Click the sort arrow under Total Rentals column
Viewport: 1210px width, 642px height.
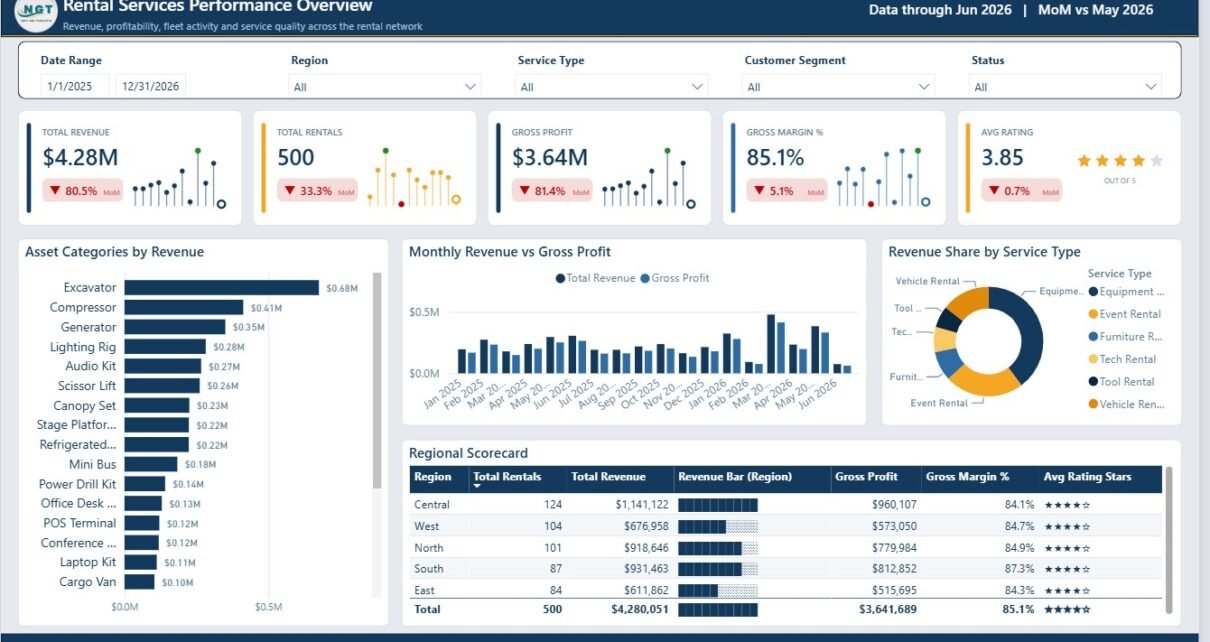478,487
